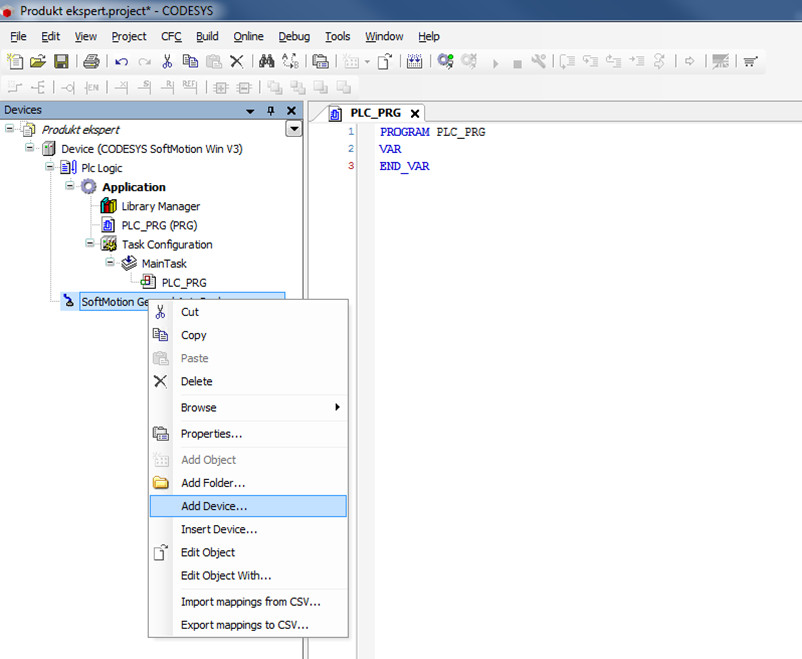
Task: Click the New Project toolbar icon
Action: pyautogui.click(x=15, y=61)
